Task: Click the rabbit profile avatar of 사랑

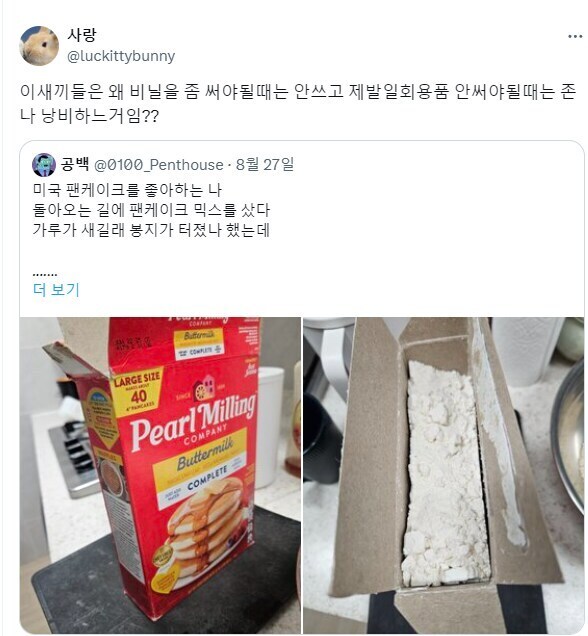Action: [39, 45]
